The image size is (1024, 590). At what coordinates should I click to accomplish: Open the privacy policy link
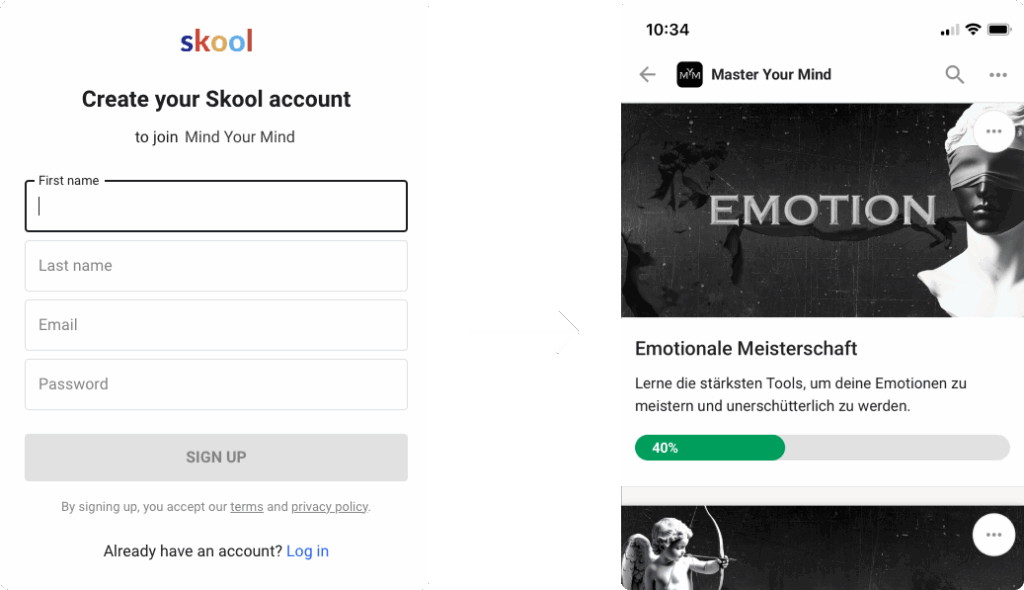[x=329, y=507]
